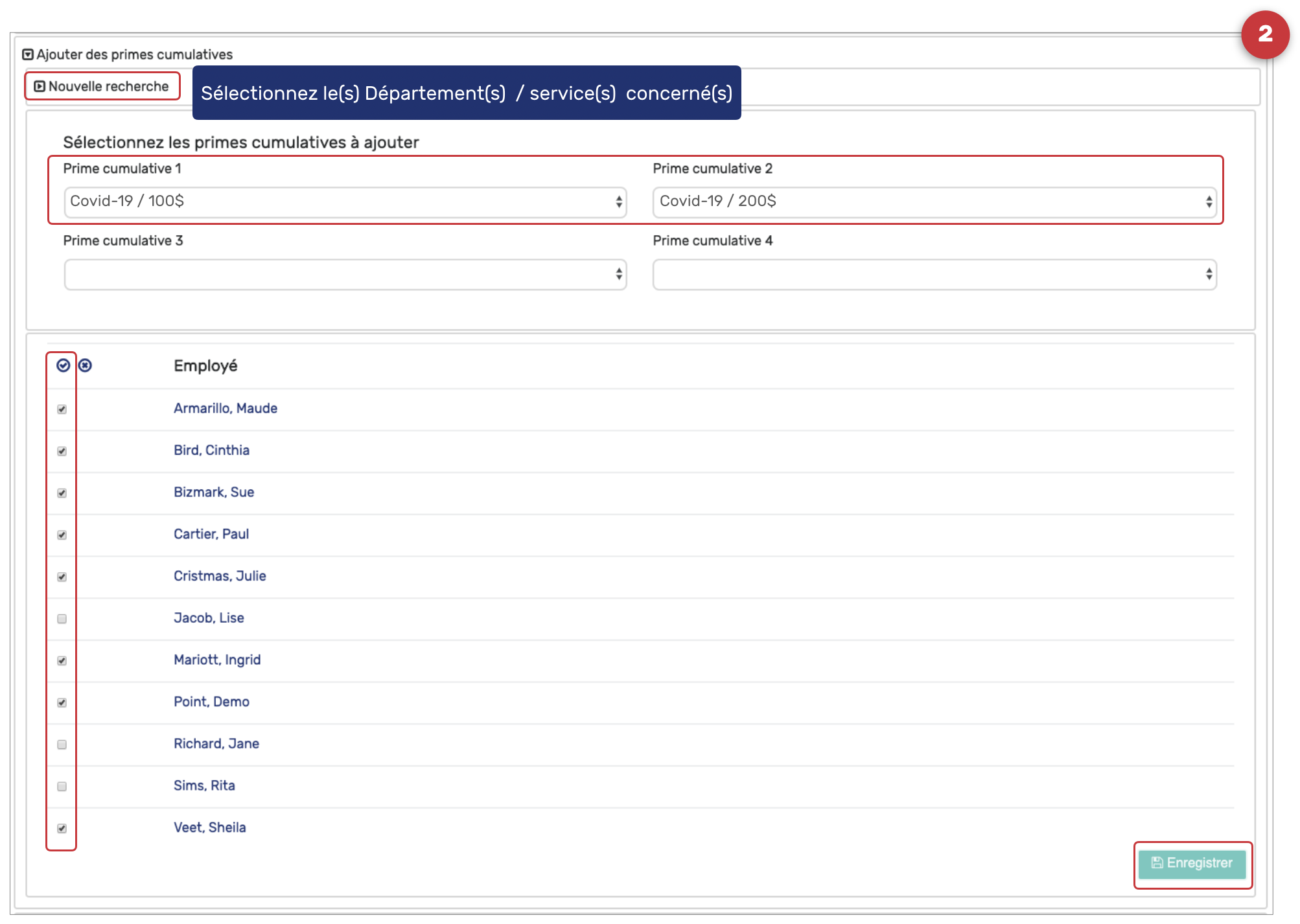Image resolution: width=1300 pixels, height=924 pixels.
Task: Click the red number 2 step badge
Action: tap(1264, 34)
